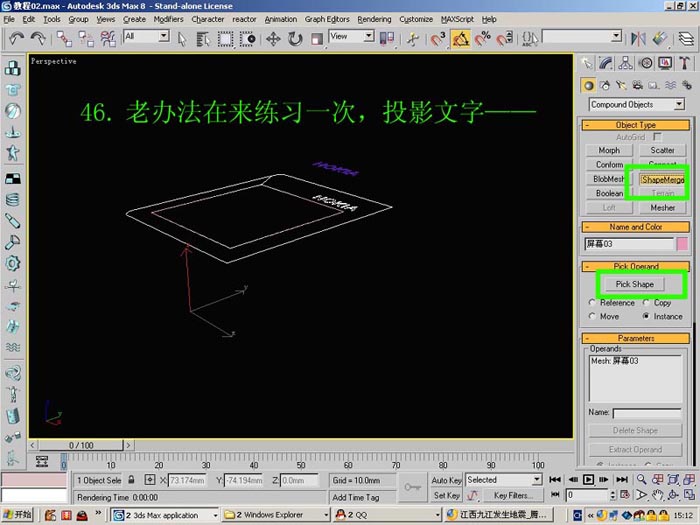Choose Rectangular Selection Region tool
The width and height of the screenshot is (700, 525).
coord(225,39)
